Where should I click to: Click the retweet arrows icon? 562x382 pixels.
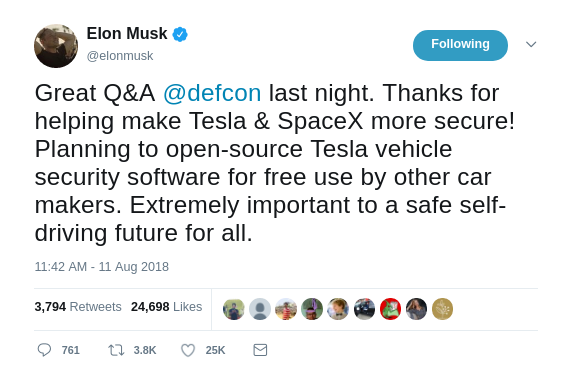pos(116,350)
